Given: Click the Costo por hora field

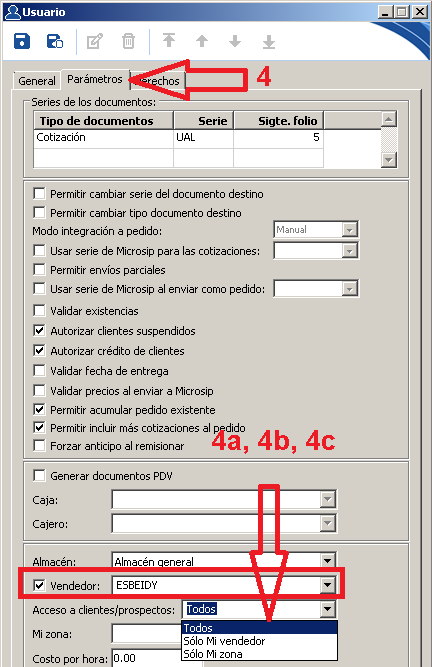Looking at the screenshot, I should [x=147, y=658].
